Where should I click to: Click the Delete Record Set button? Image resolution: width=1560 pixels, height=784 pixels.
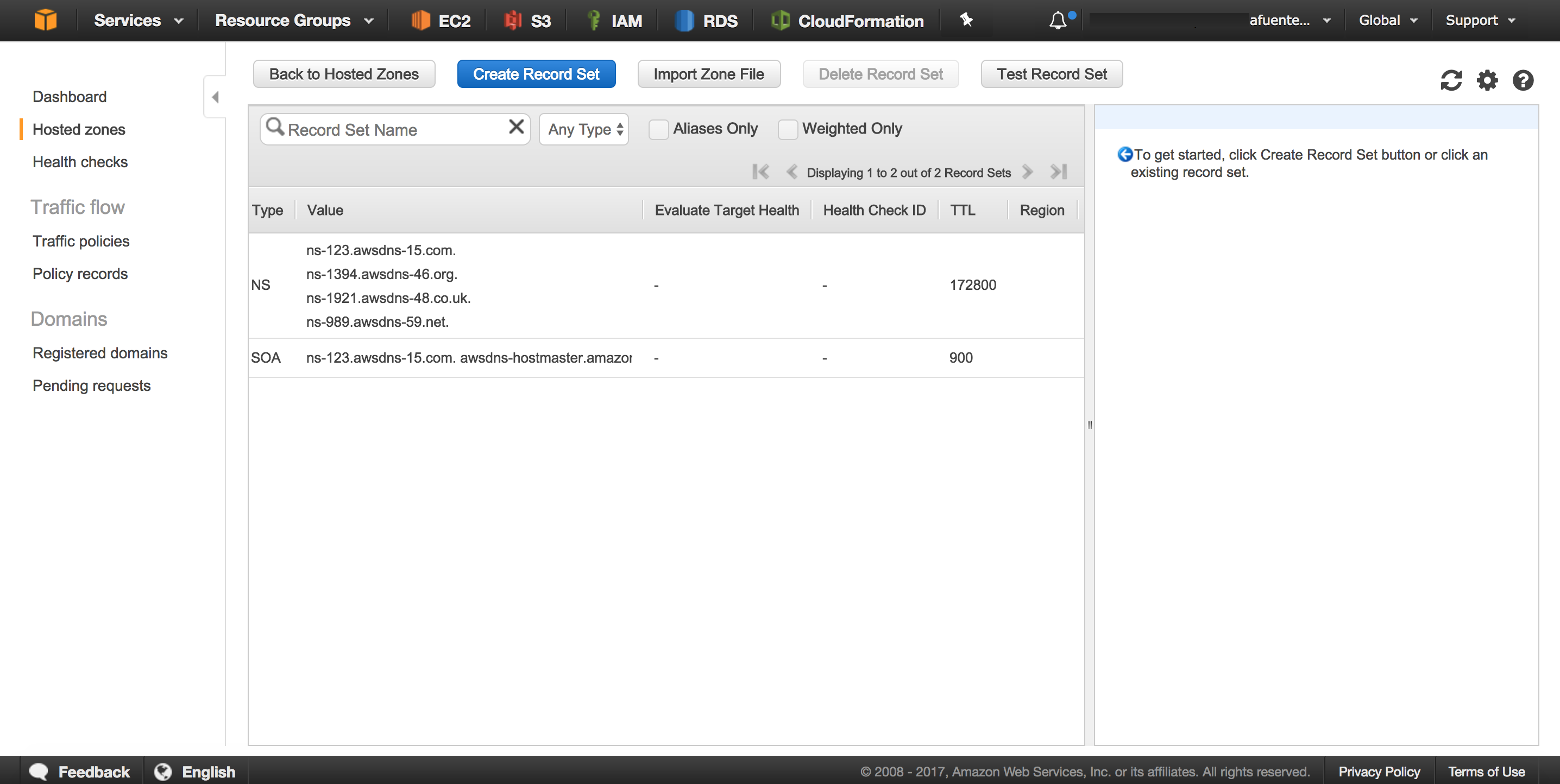click(x=880, y=74)
